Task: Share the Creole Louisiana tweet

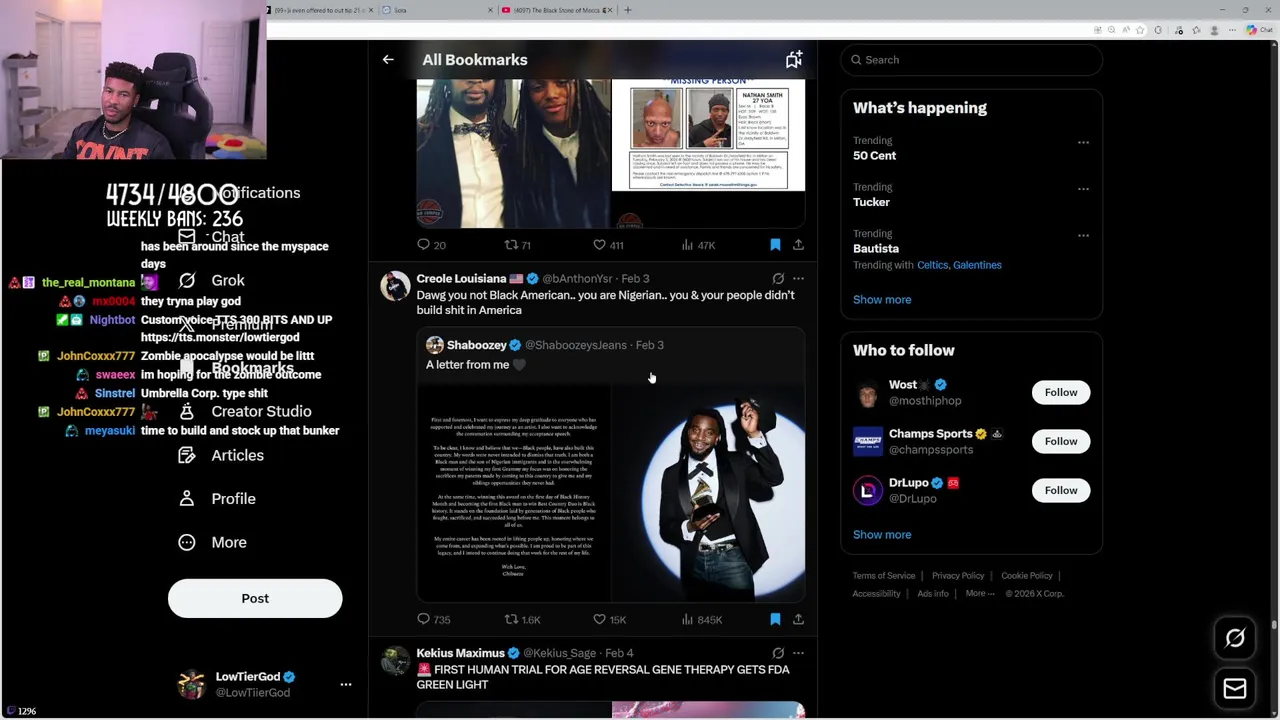Action: click(798, 620)
